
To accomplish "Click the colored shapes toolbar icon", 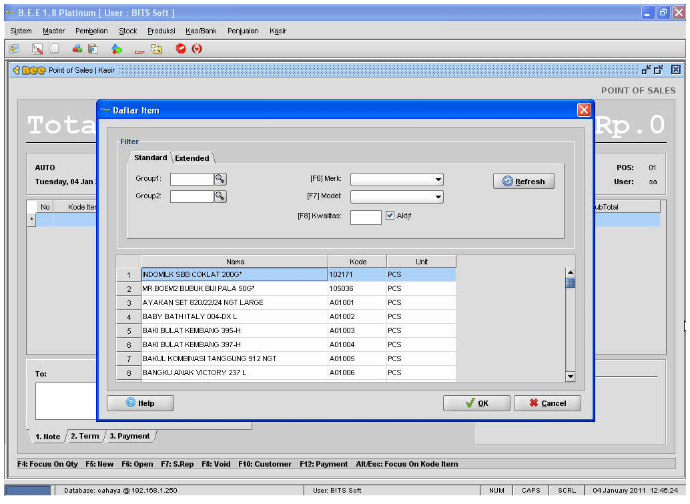I will click(x=117, y=49).
